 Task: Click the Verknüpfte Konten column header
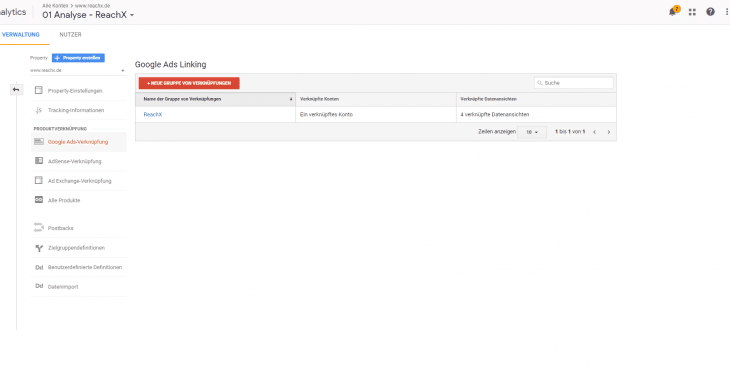tap(376, 99)
